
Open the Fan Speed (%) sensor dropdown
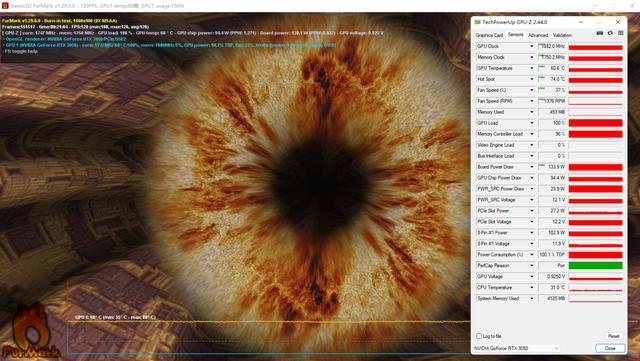(531, 90)
